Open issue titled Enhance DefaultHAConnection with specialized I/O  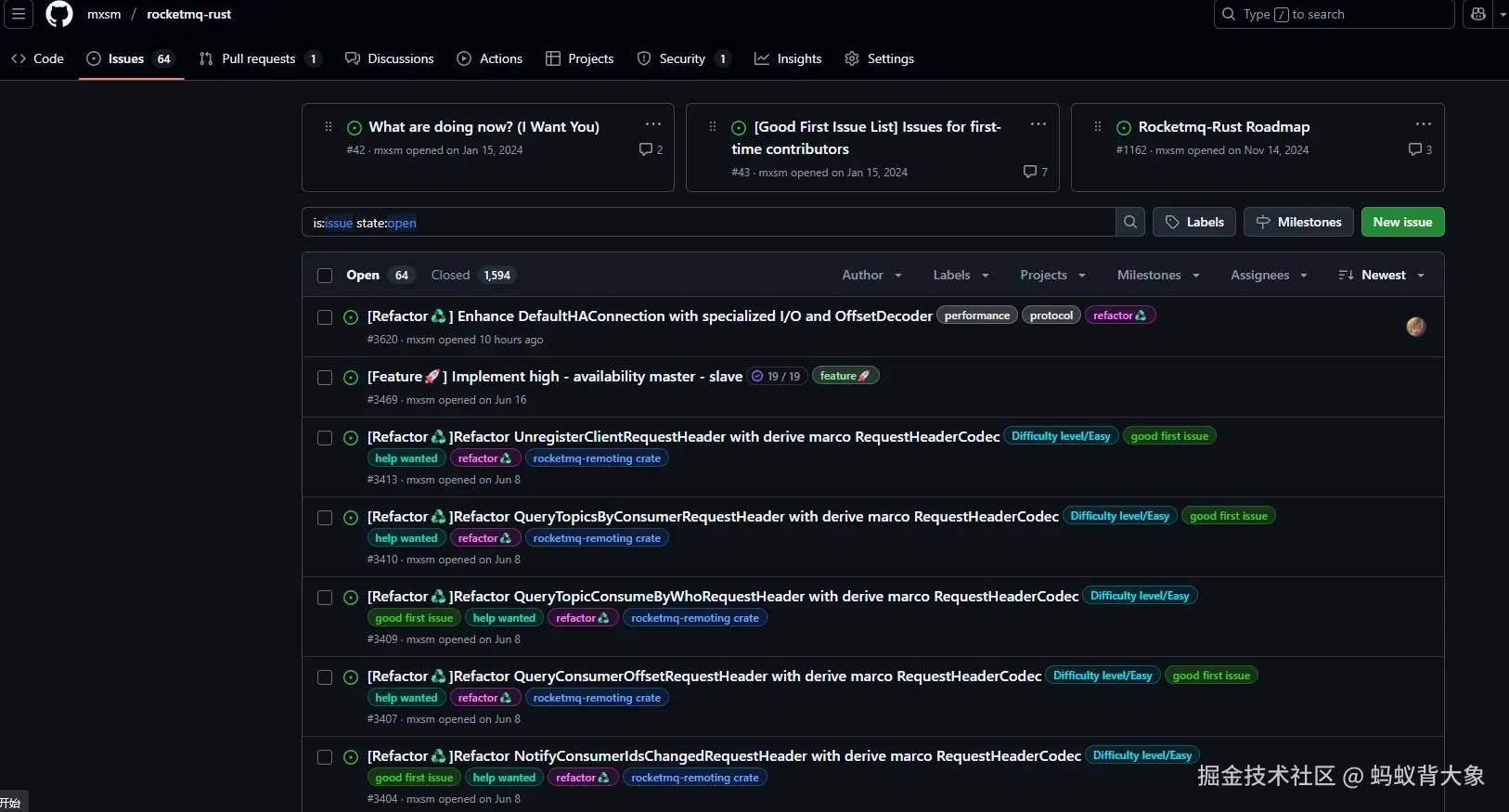pos(650,316)
